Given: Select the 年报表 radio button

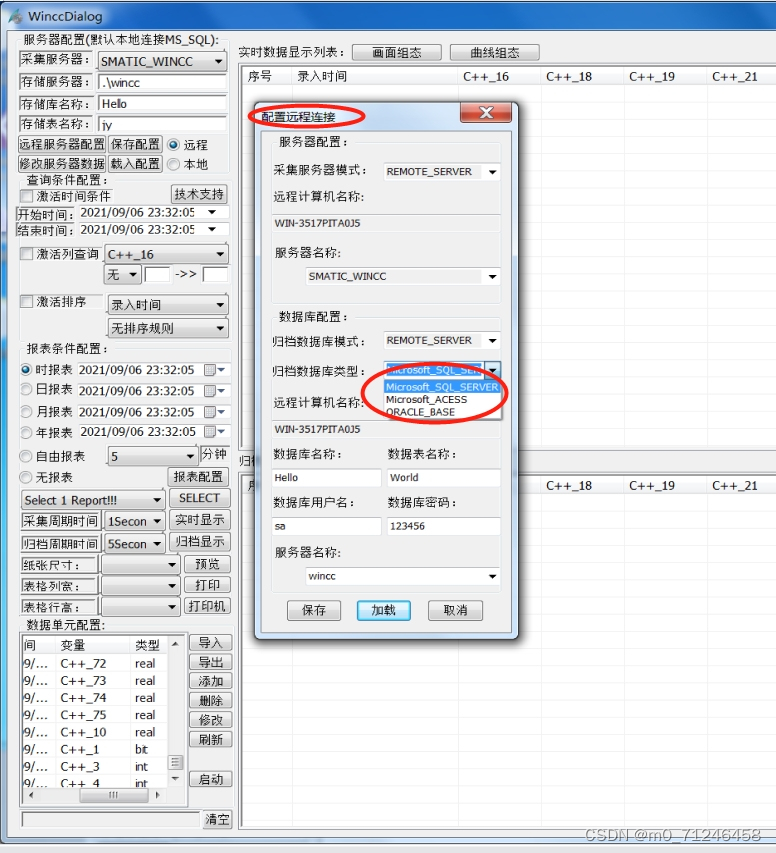Looking at the screenshot, I should [x=26, y=432].
